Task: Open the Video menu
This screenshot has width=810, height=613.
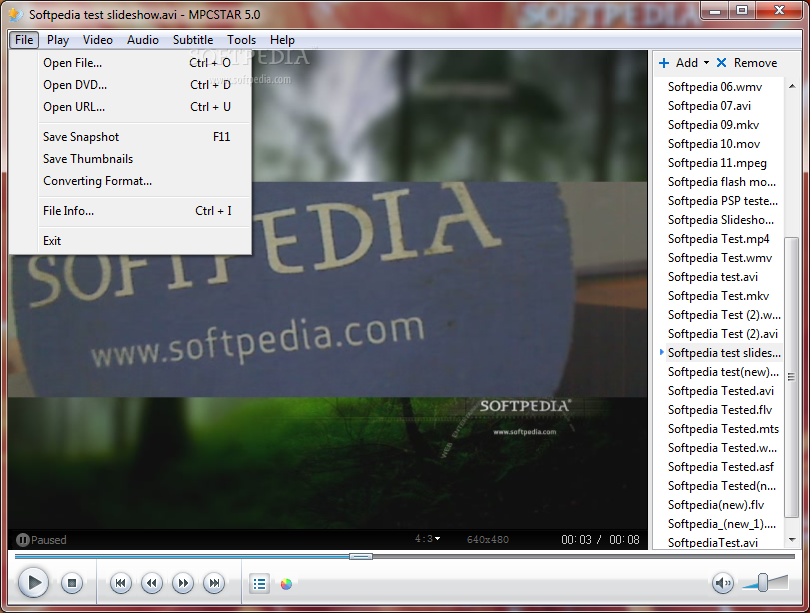Action: [x=98, y=40]
